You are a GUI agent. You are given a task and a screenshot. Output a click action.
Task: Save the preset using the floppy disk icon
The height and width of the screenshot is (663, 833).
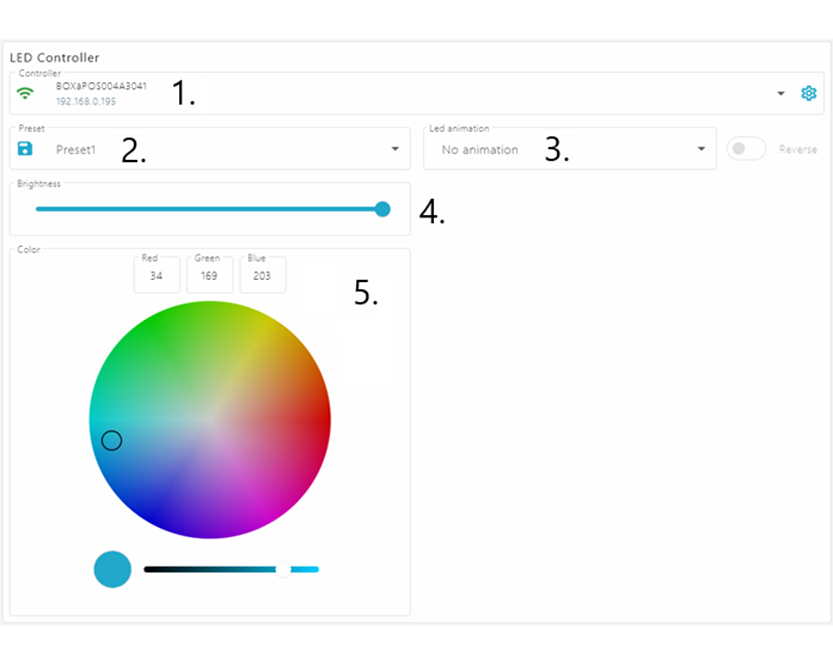pos(26,149)
